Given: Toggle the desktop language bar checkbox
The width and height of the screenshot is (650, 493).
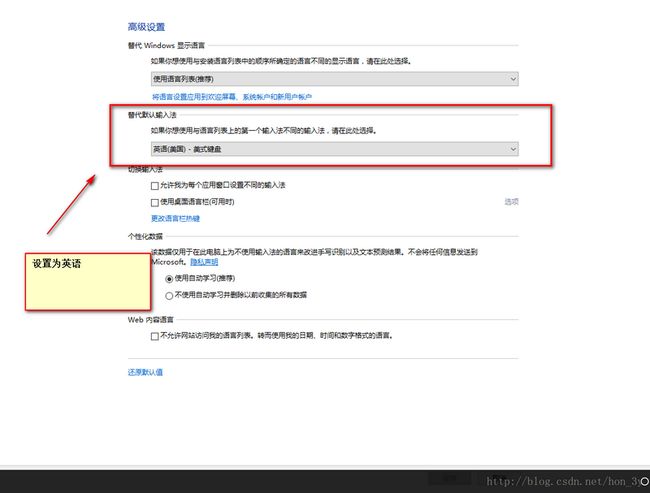Looking at the screenshot, I should (155, 202).
